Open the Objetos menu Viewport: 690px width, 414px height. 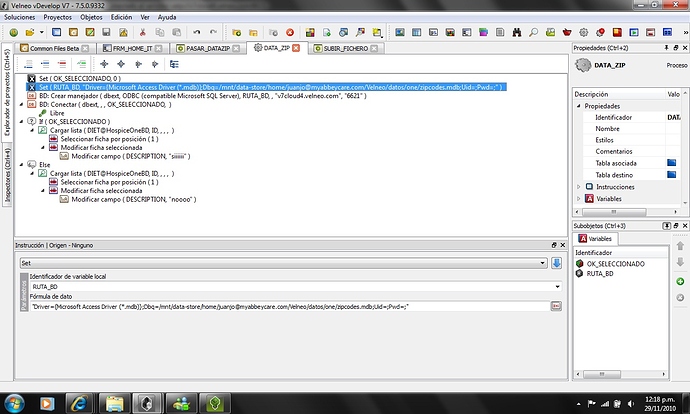91,17
